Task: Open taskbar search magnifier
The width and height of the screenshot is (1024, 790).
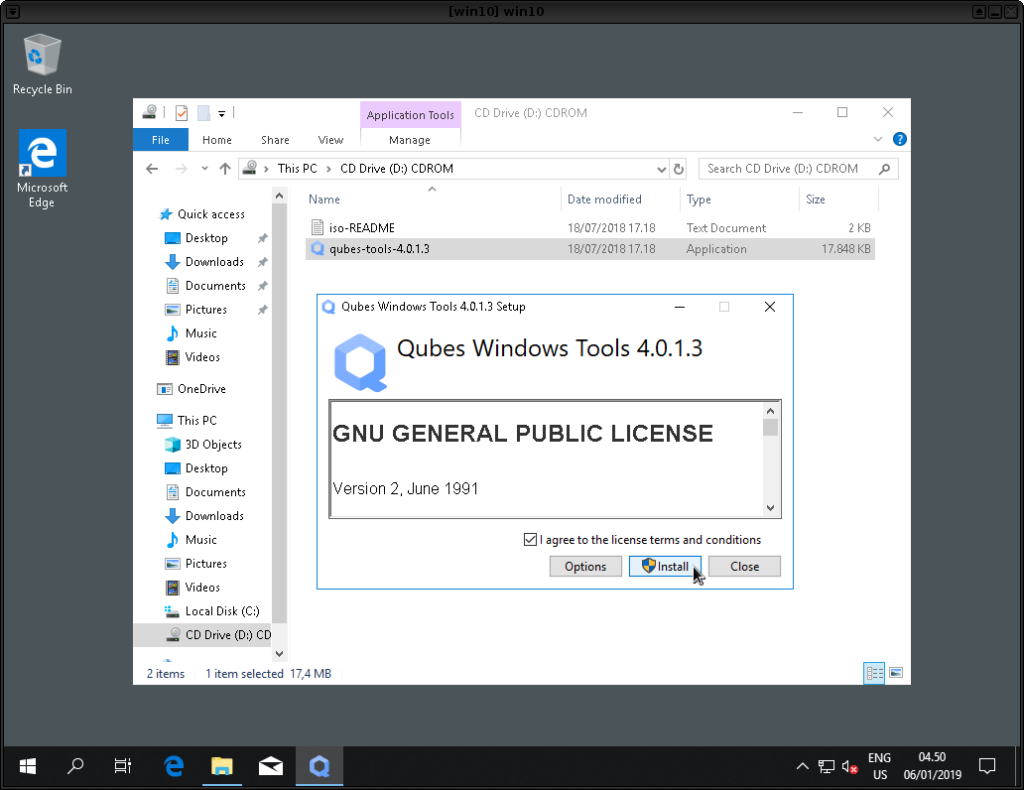Action: [76, 766]
